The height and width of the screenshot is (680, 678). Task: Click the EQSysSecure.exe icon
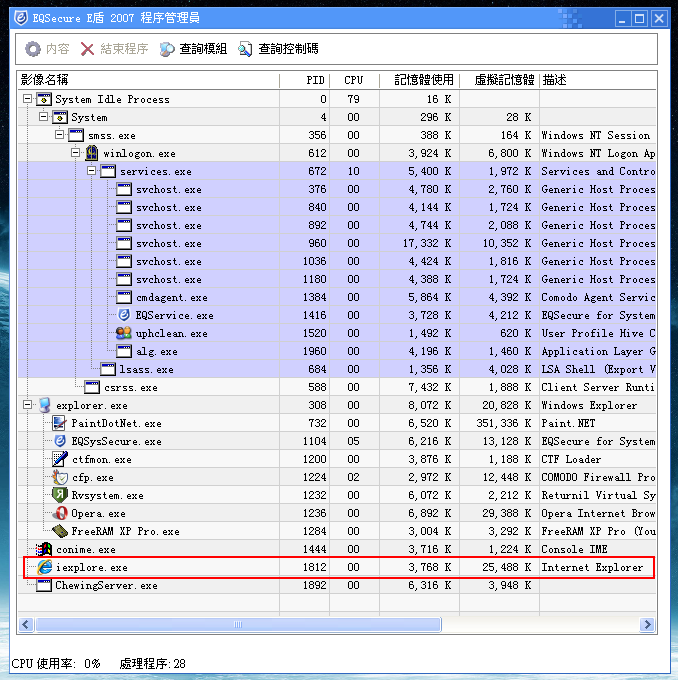click(60, 441)
